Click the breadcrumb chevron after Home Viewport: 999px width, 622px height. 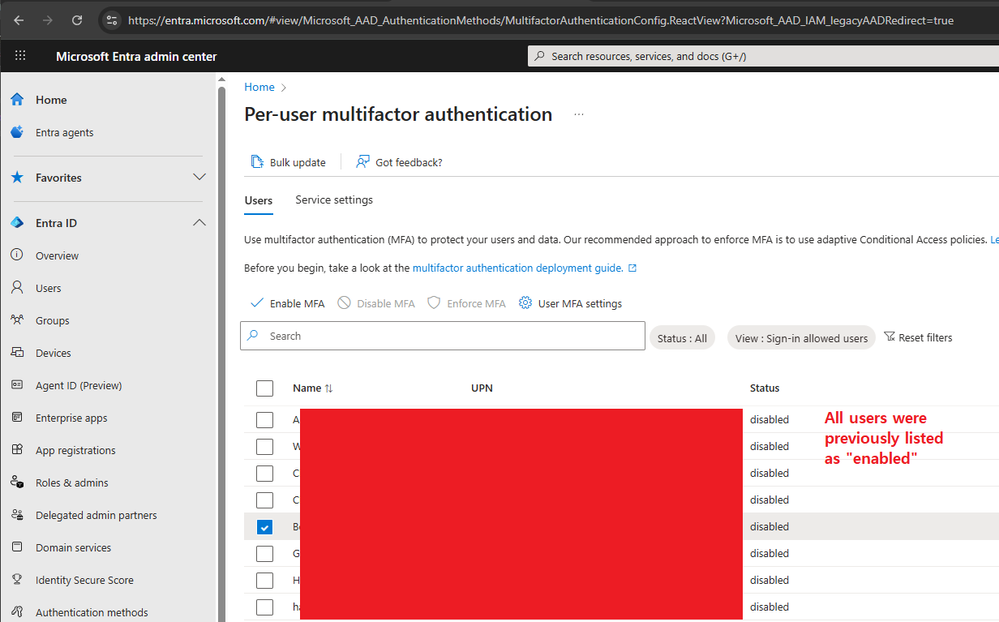pyautogui.click(x=284, y=88)
